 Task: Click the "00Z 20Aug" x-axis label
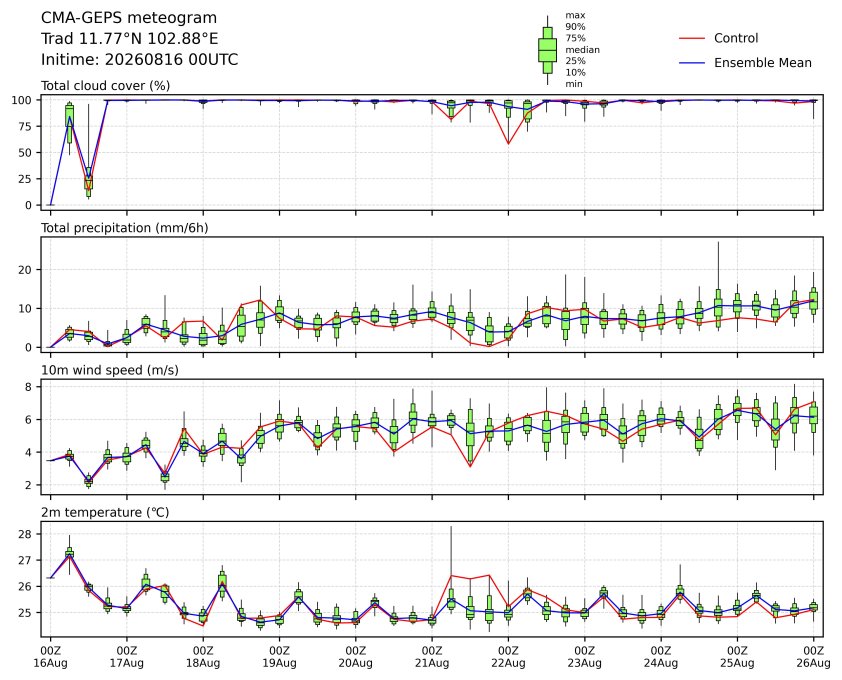click(x=355, y=657)
